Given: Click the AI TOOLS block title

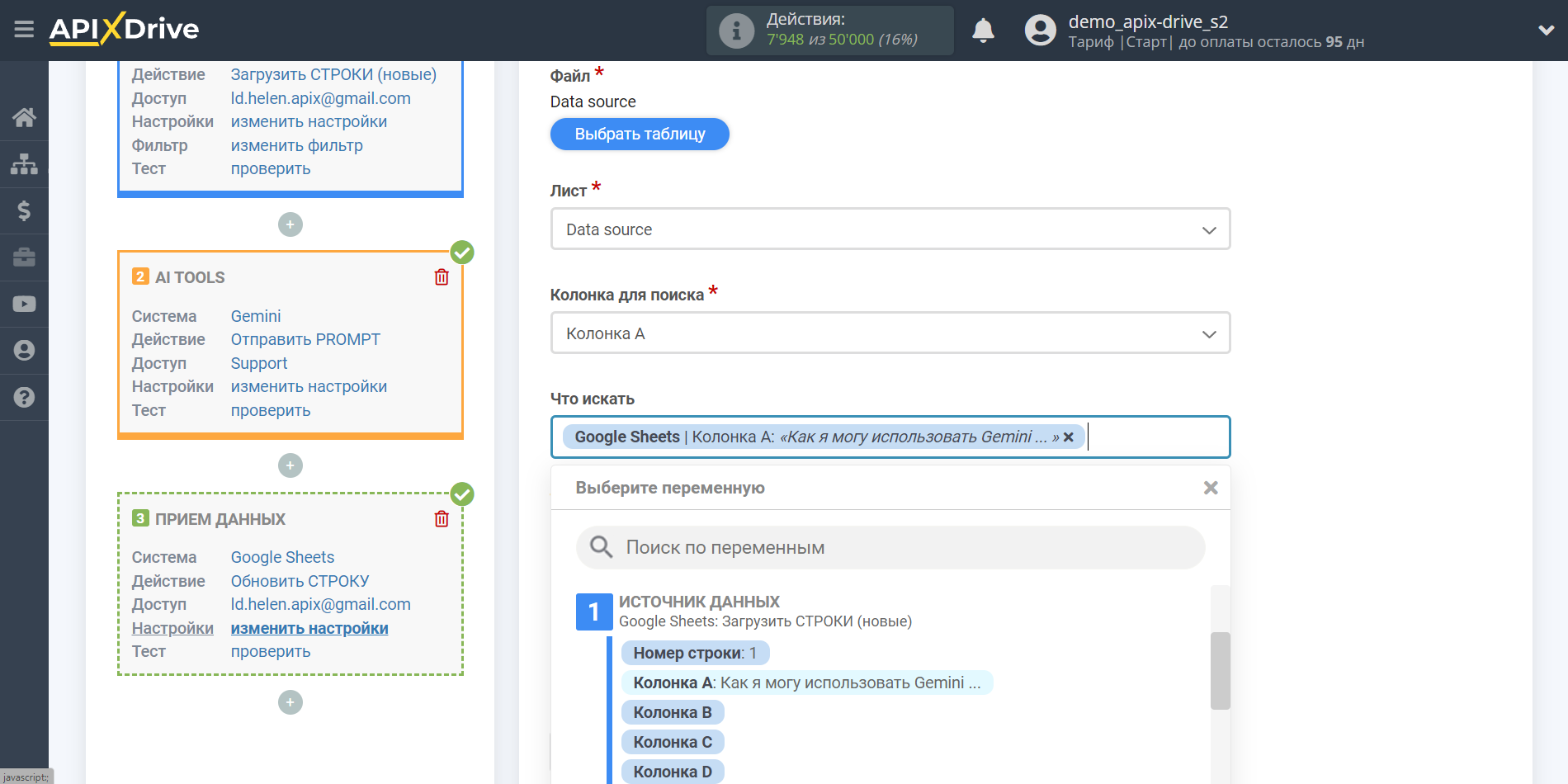Looking at the screenshot, I should [190, 277].
